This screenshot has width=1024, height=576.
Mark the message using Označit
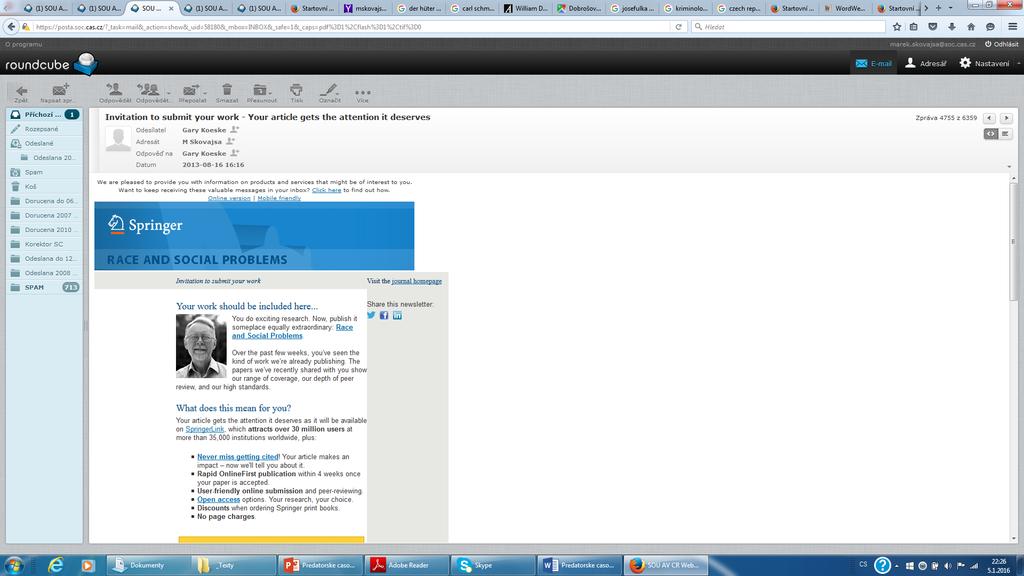click(x=329, y=93)
